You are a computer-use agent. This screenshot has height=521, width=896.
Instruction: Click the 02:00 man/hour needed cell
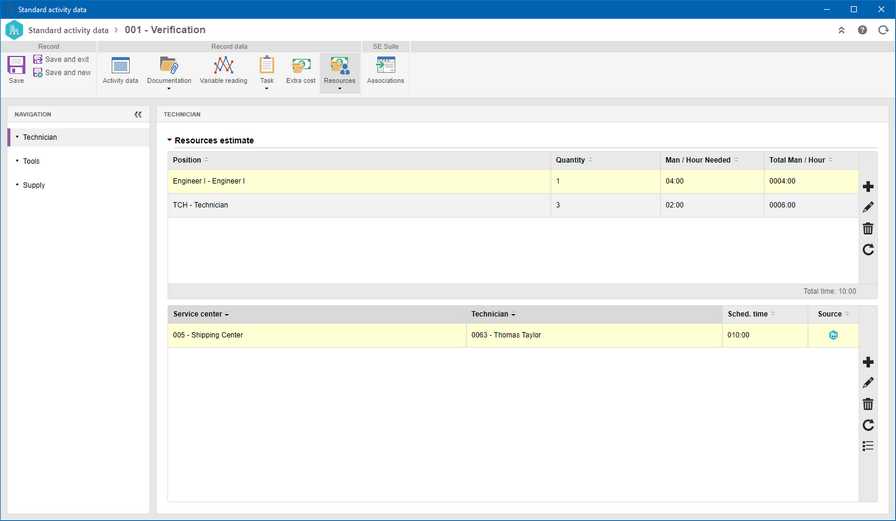(x=712, y=205)
